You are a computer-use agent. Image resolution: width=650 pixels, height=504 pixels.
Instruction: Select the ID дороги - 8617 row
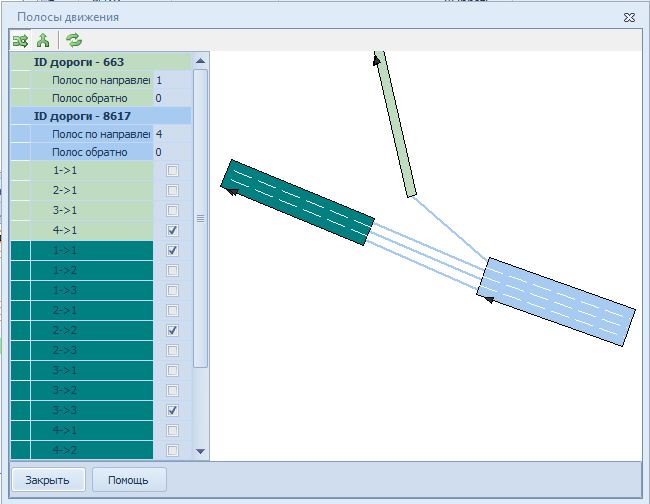[82, 116]
